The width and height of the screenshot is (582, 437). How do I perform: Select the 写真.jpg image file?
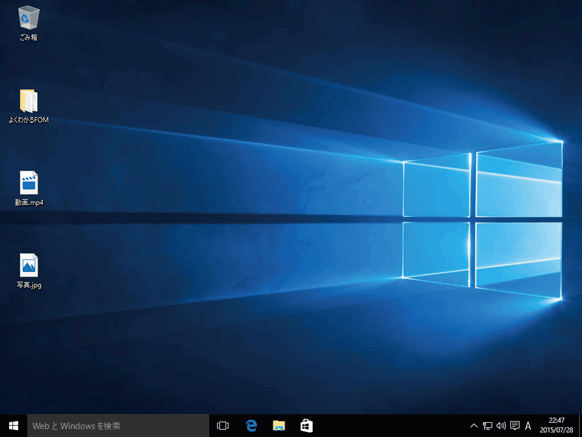click(29, 265)
